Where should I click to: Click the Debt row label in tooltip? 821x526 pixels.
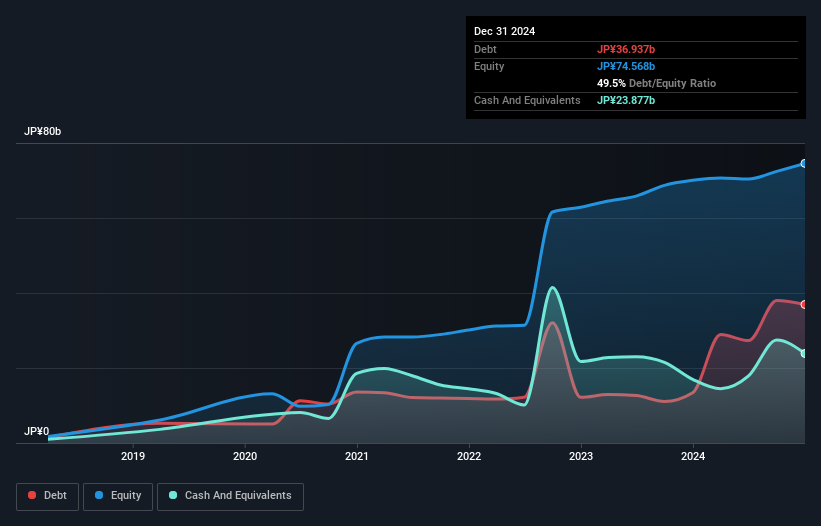coord(485,49)
